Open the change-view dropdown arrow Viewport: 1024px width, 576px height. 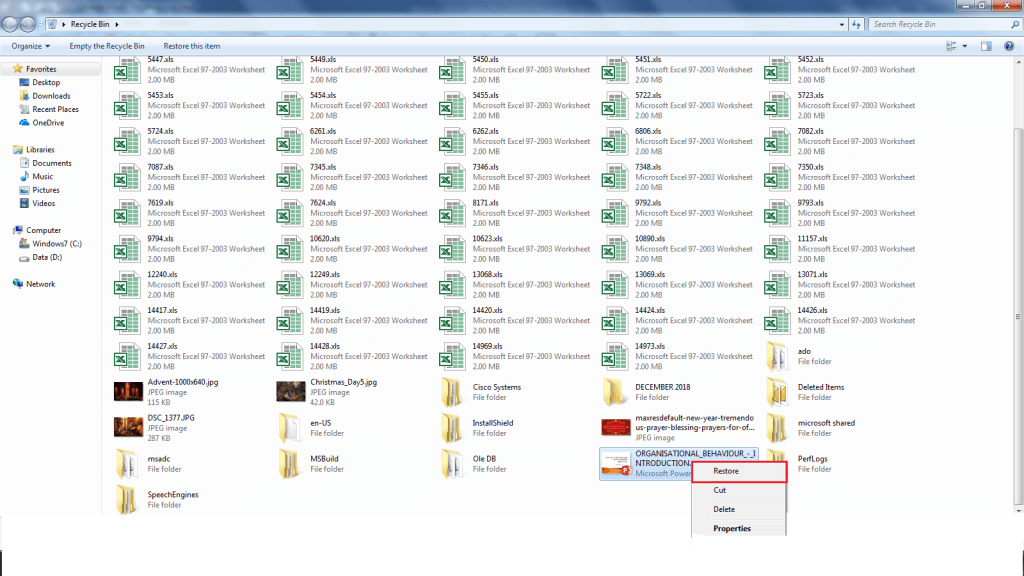(x=964, y=45)
